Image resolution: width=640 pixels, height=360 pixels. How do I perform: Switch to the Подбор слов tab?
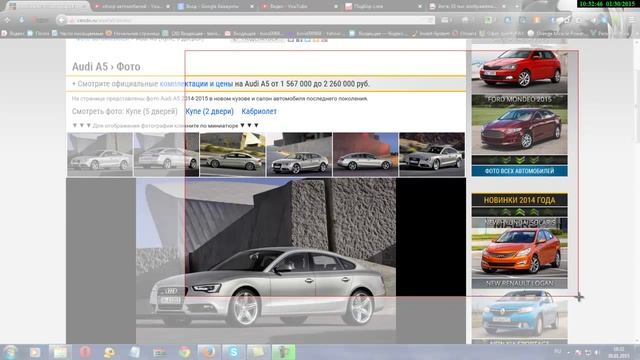(x=383, y=6)
